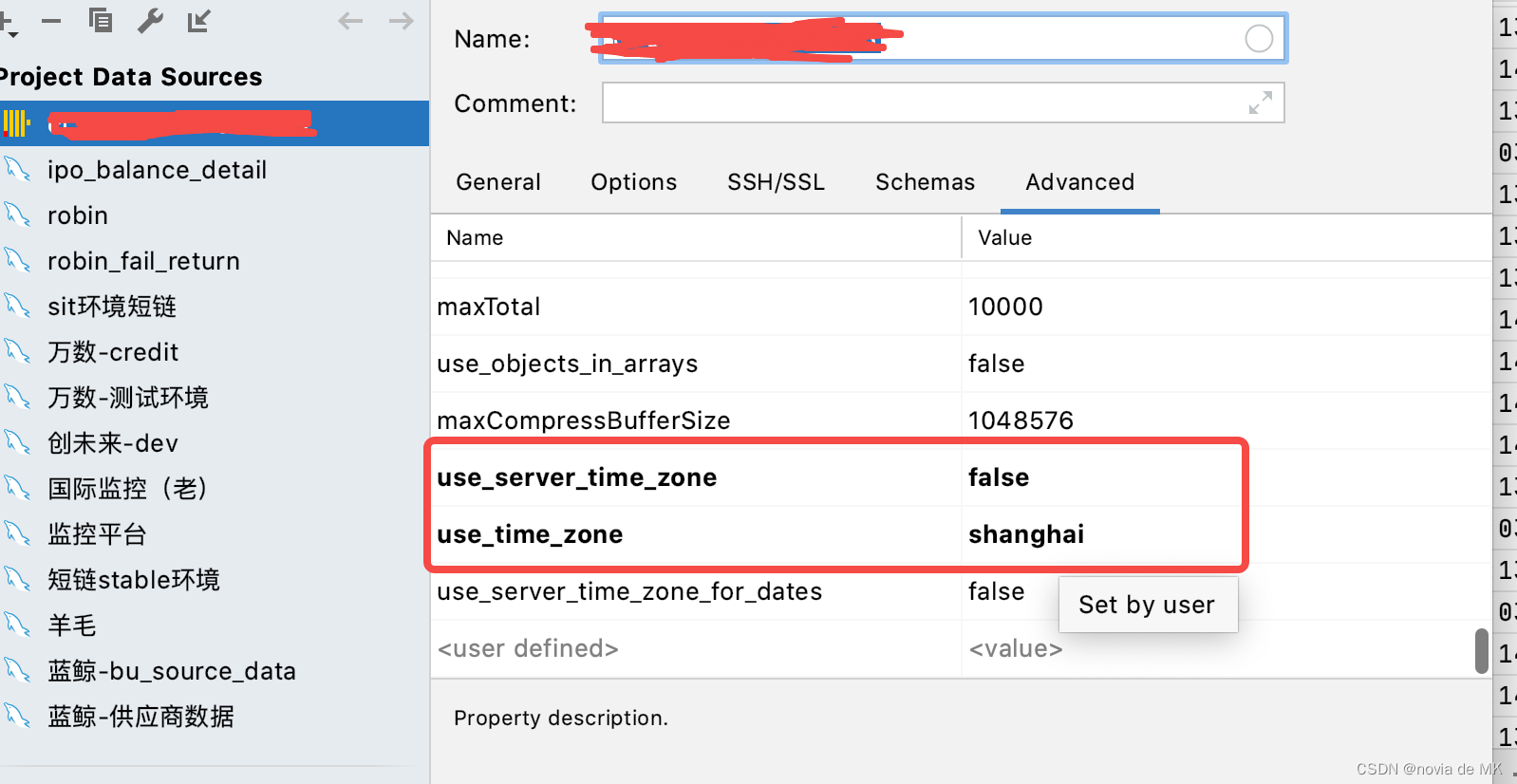
Task: Click the maxCompressBufferSize property
Action: point(584,420)
